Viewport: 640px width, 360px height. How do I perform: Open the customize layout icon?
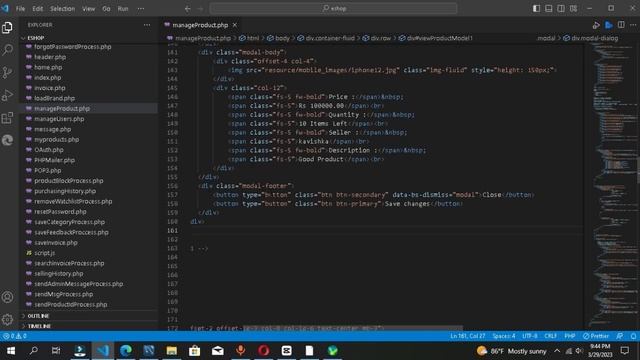pyautogui.click(x=573, y=9)
